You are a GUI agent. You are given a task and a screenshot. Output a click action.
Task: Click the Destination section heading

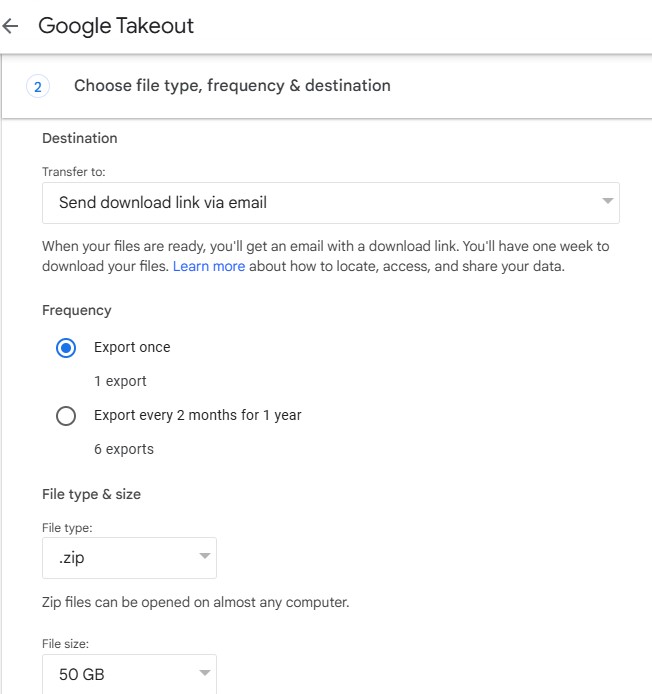pos(80,138)
